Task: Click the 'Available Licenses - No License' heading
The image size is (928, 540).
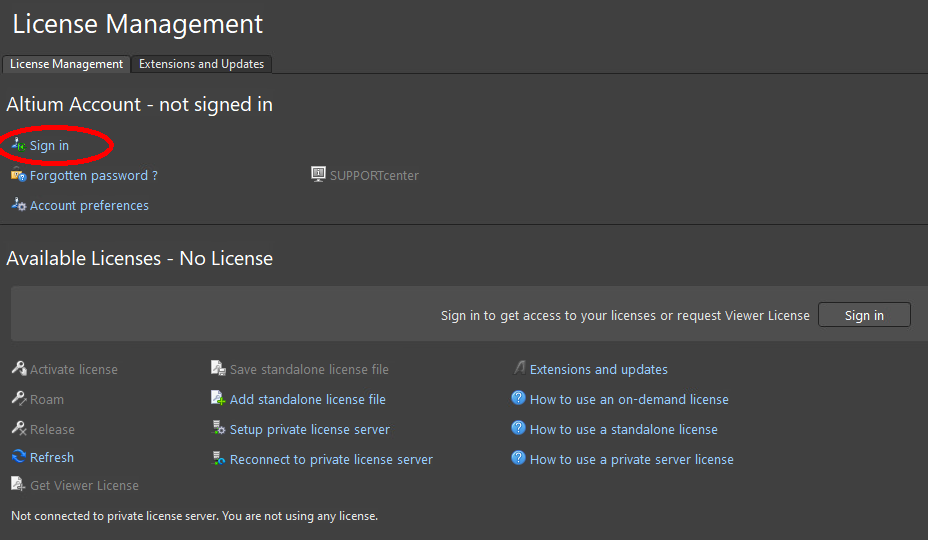Action: coord(140,259)
